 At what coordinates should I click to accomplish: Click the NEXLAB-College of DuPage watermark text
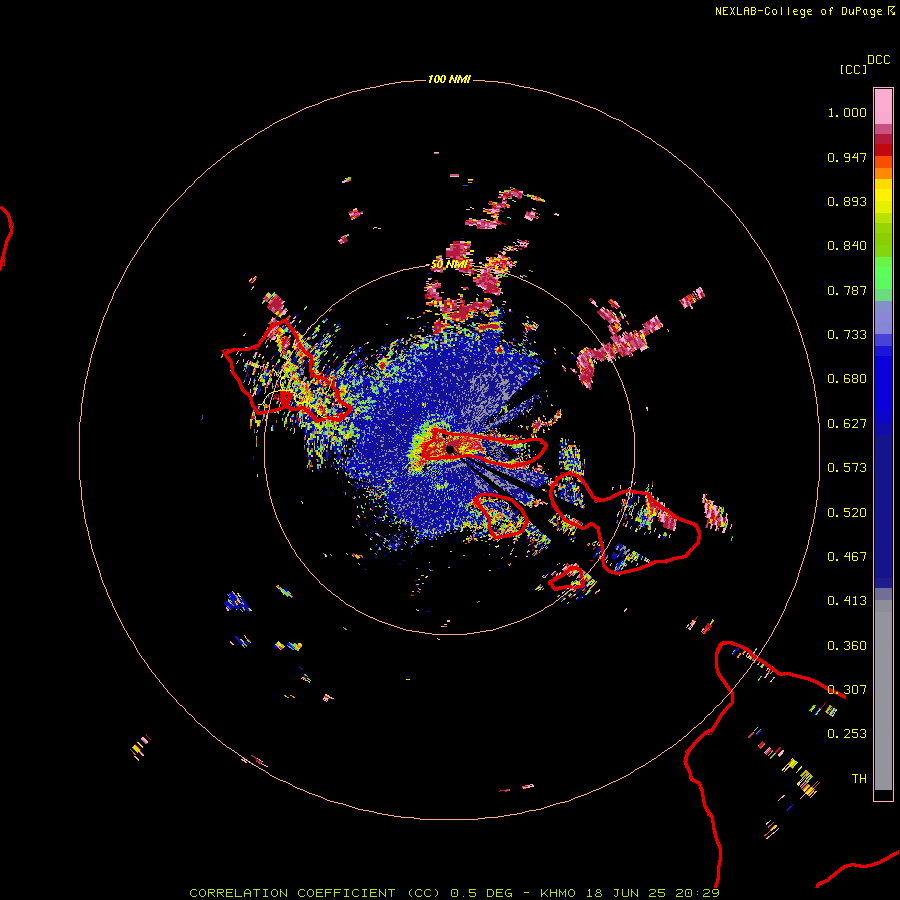point(804,11)
